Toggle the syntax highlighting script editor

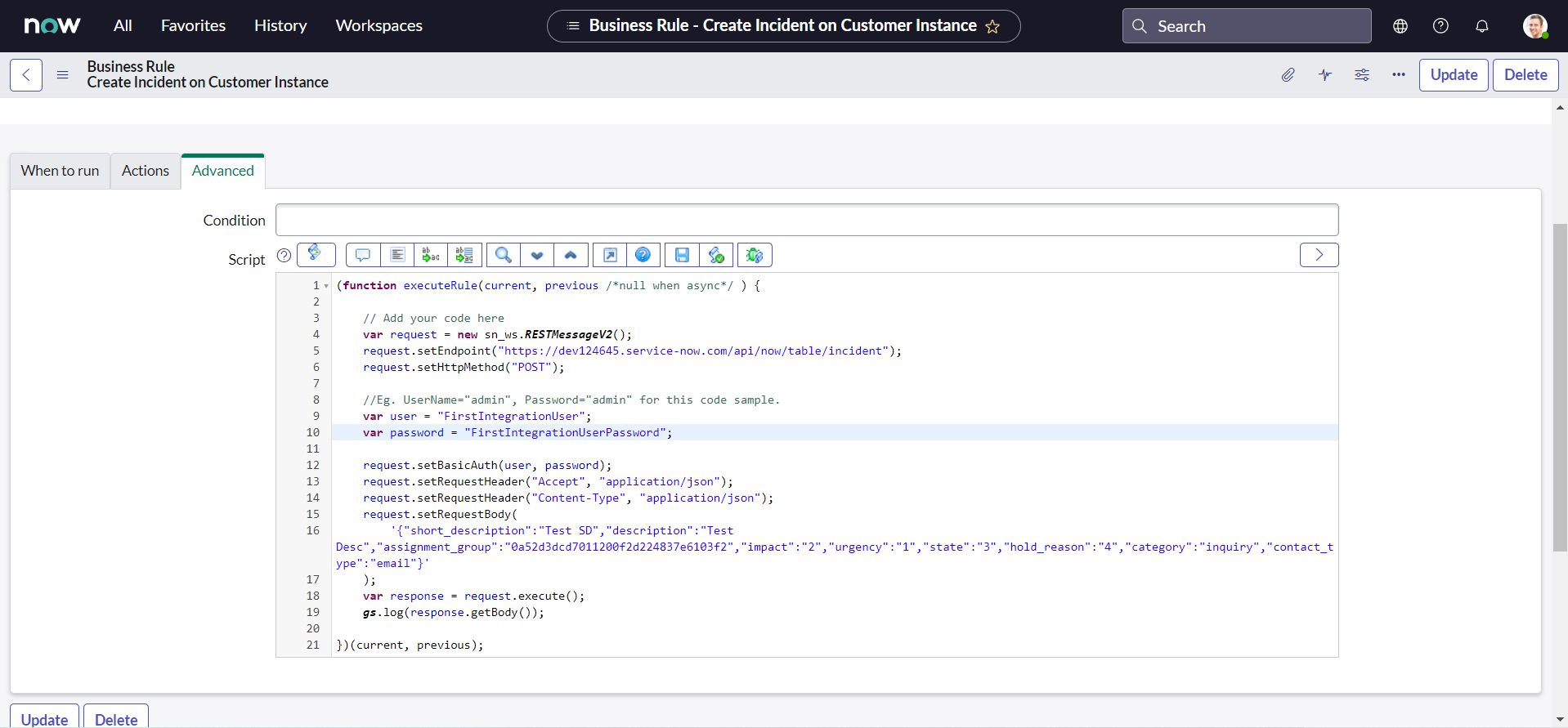[x=316, y=255]
